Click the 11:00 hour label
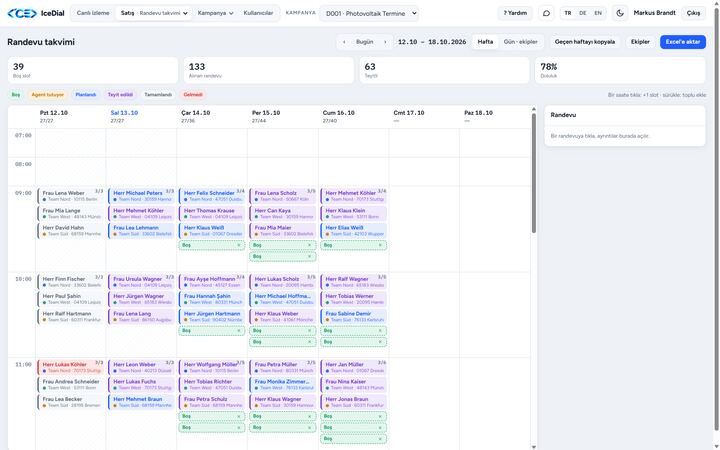 [x=23, y=365]
